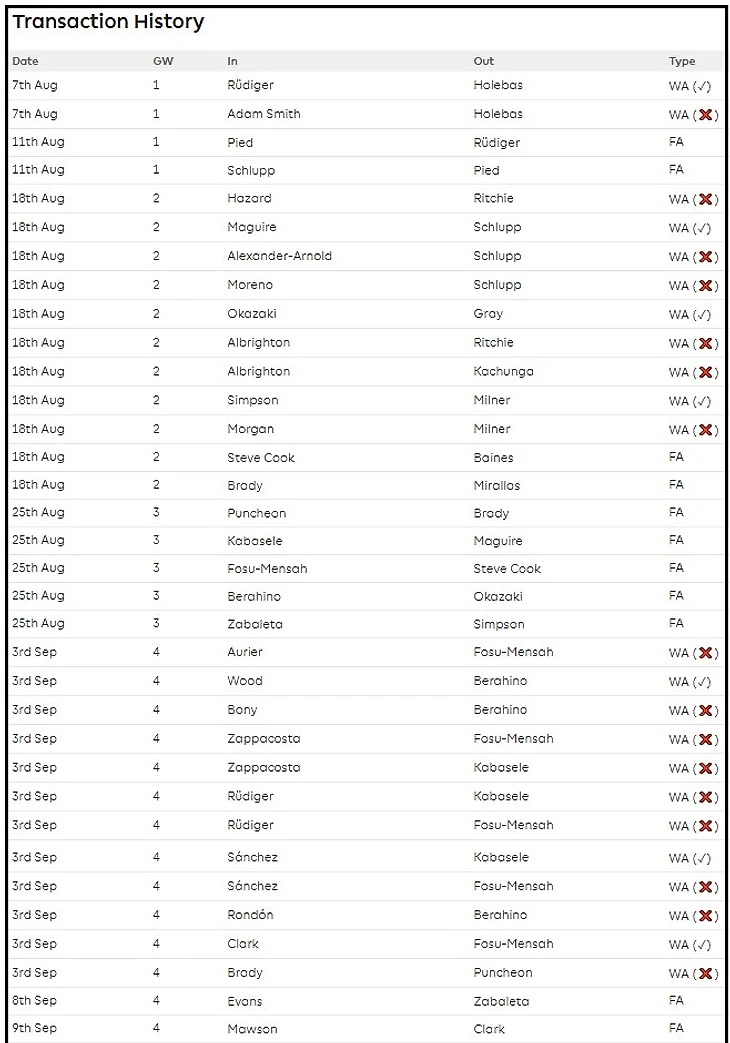Screen dimensions: 730x1043
Task: Click the red X in the Adam Smith row
Action: coord(704,115)
